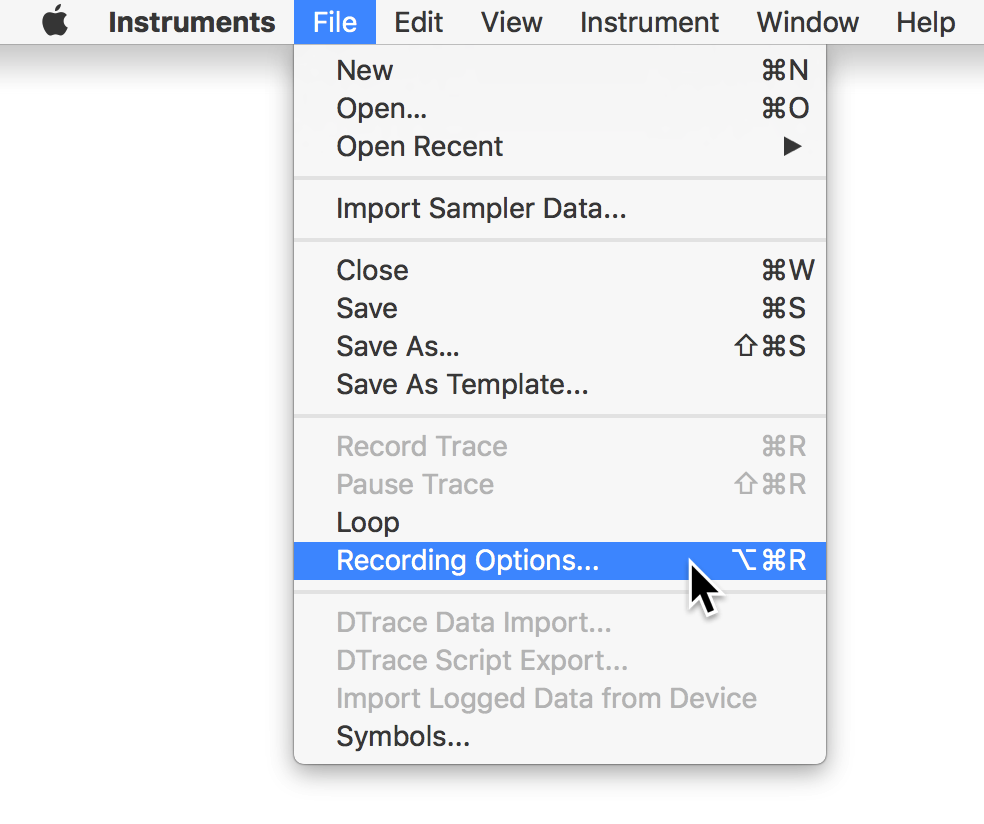Select Save As Template...
The image size is (984, 824).
[x=462, y=384]
